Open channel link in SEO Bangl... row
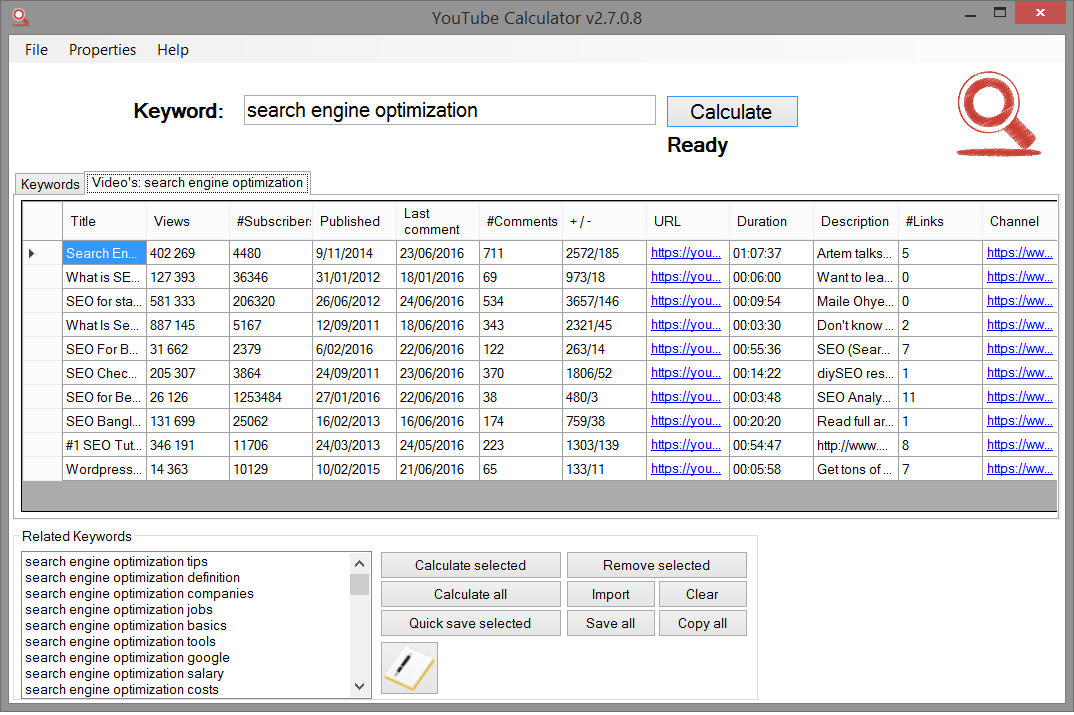 tap(1020, 421)
